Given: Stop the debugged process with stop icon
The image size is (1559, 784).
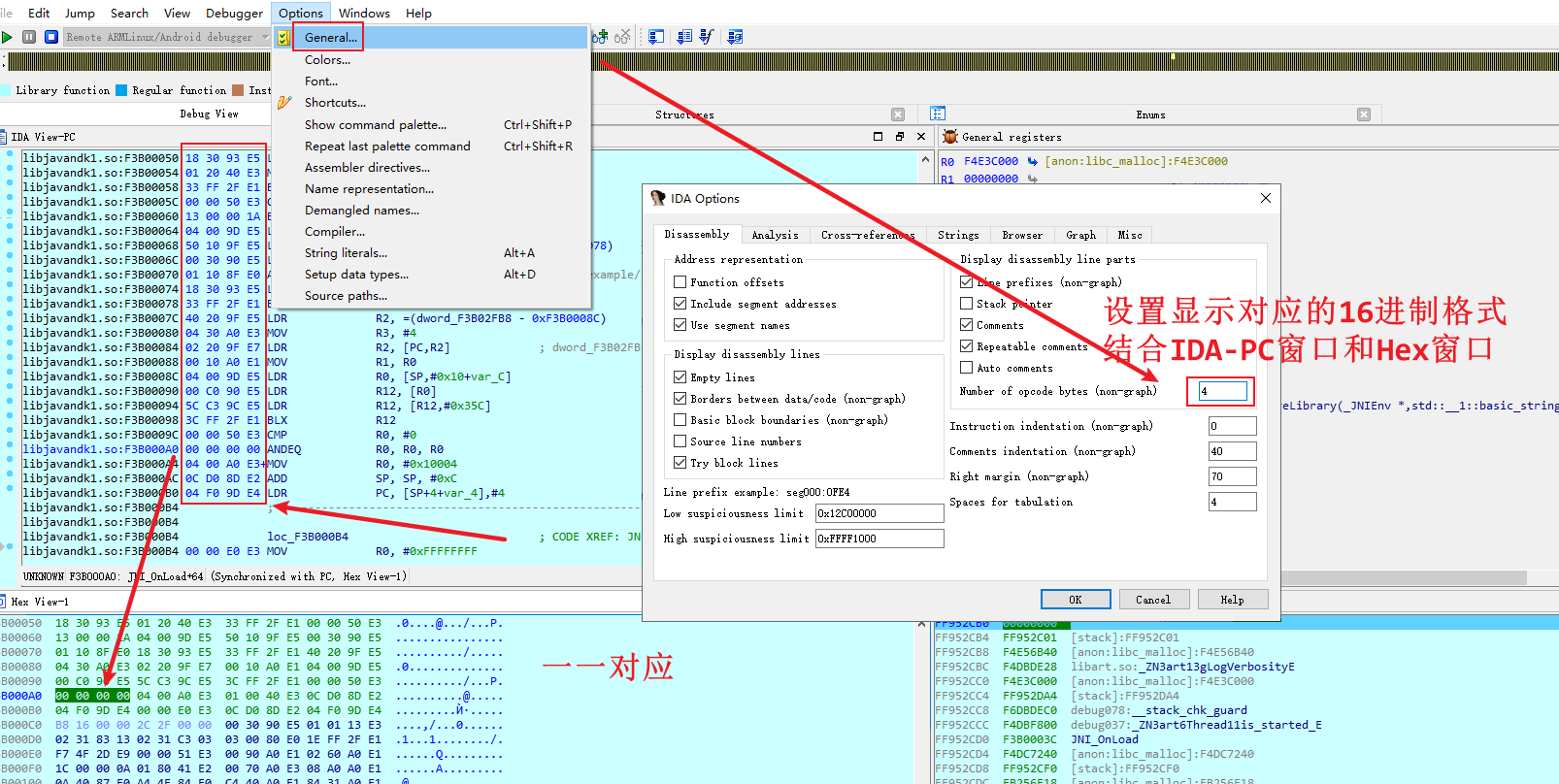Looking at the screenshot, I should click(51, 37).
